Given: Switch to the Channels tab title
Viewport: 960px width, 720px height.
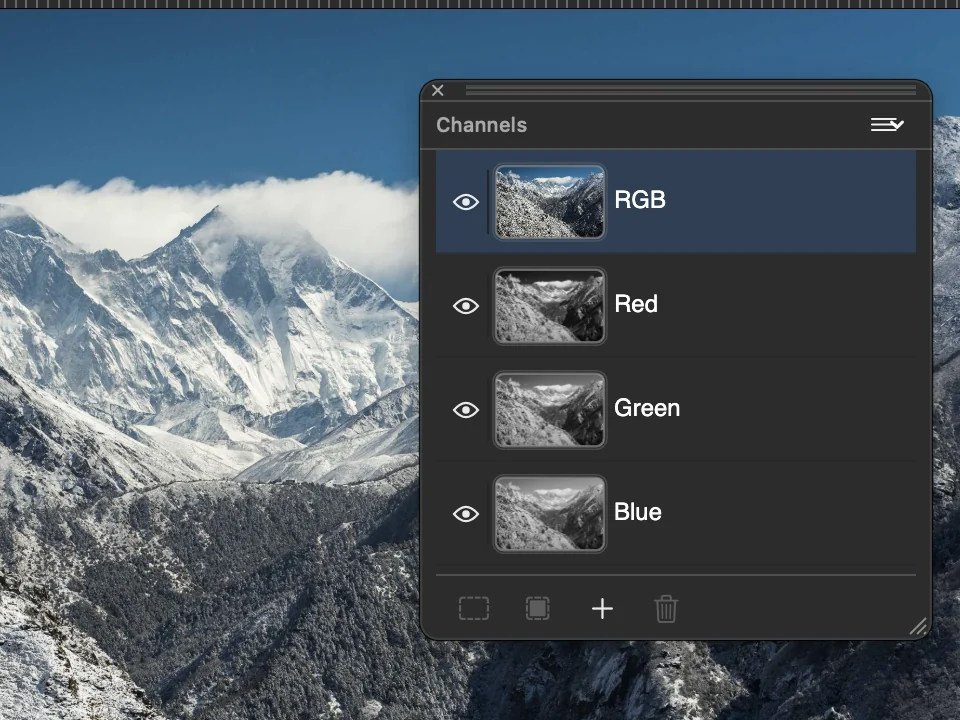Looking at the screenshot, I should (481, 125).
